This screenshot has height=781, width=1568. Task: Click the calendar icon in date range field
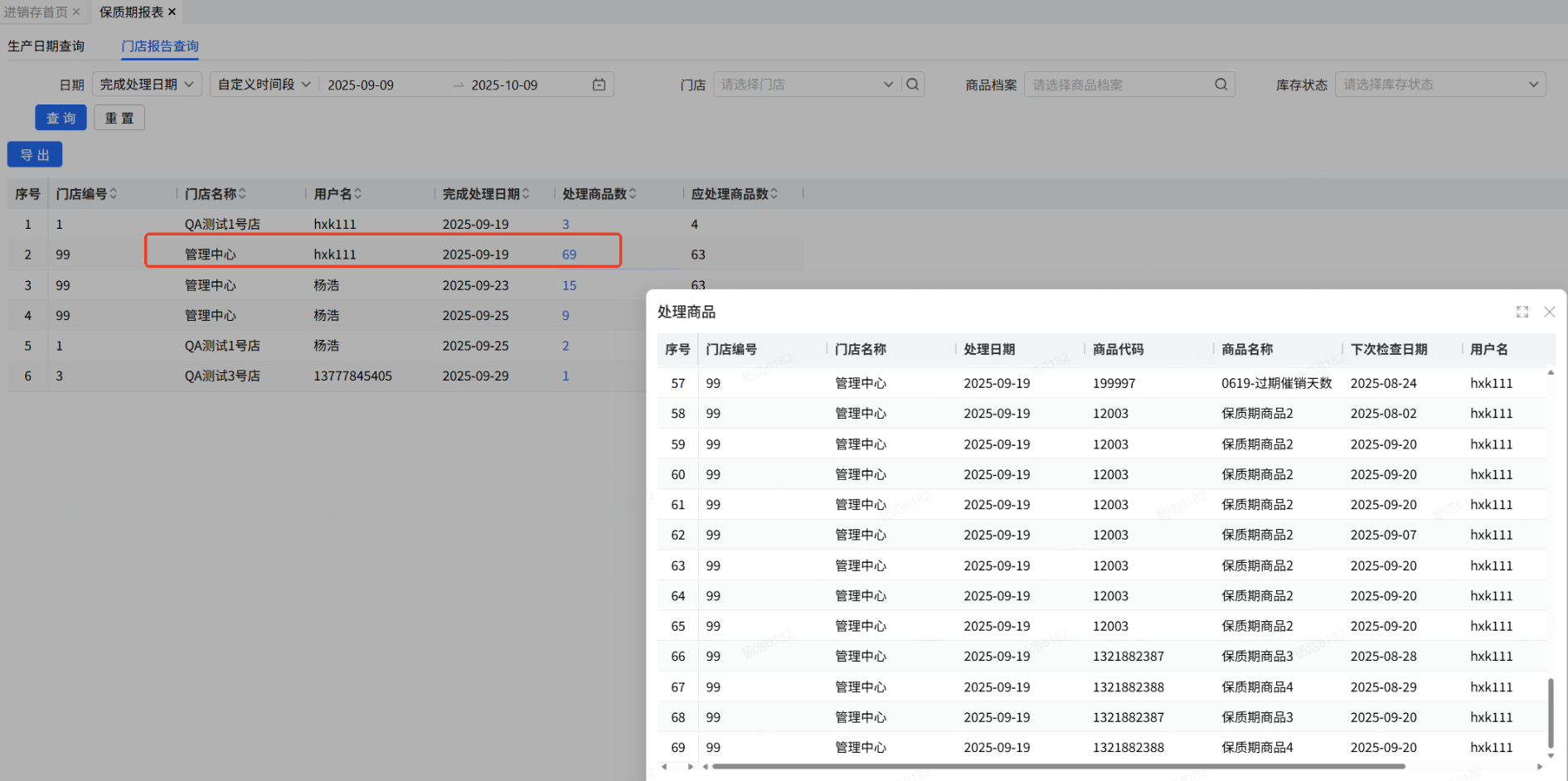pyautogui.click(x=599, y=85)
